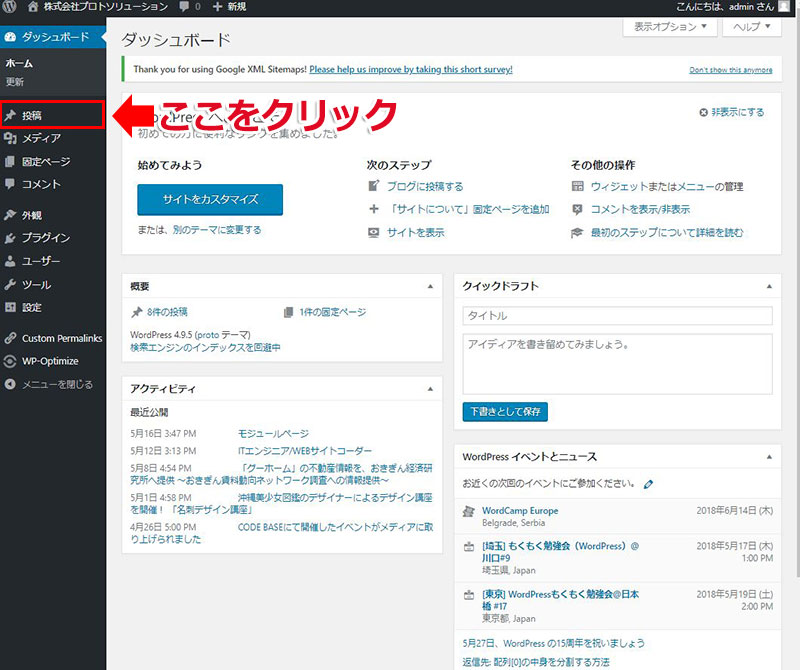This screenshot has height=670, width=800.
Task: Click the plus 新規 icon in admin bar
Action: click(217, 7)
